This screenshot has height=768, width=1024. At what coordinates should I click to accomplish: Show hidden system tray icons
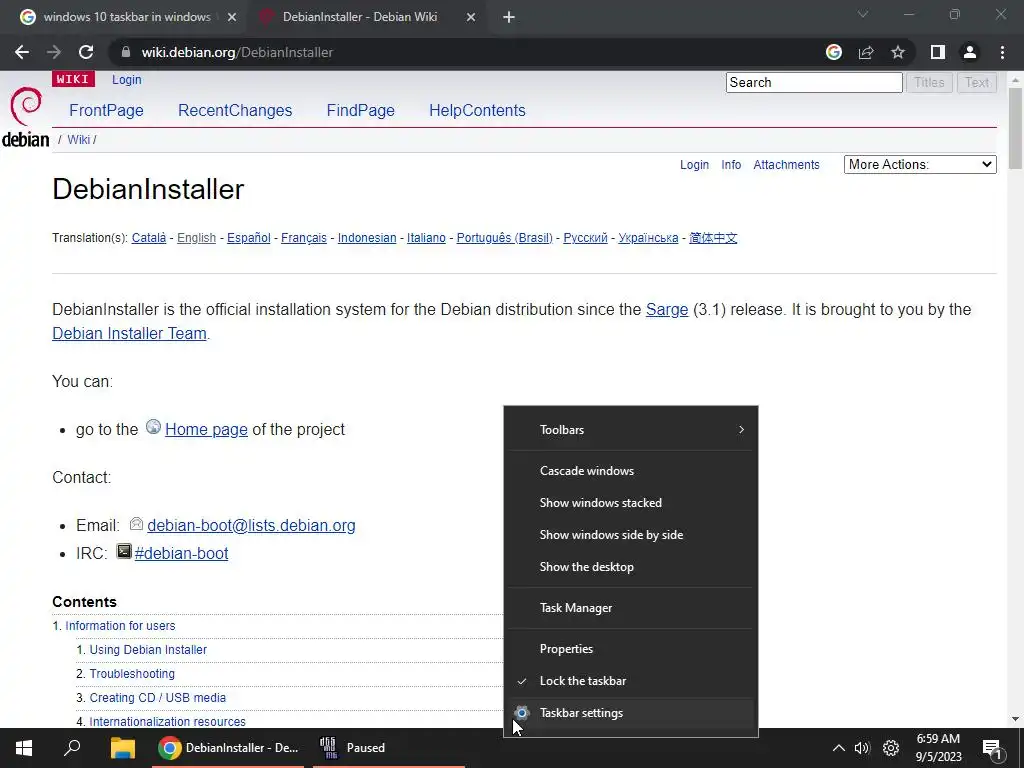pos(839,748)
